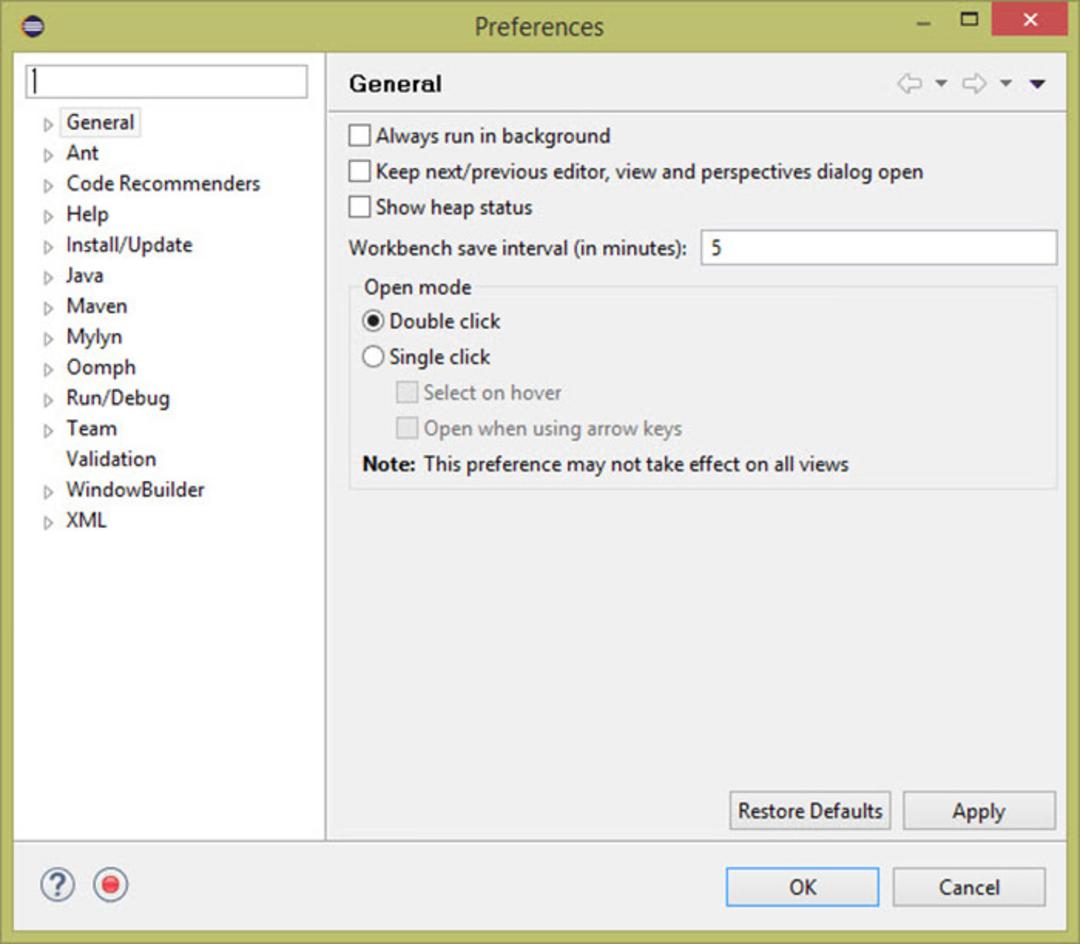This screenshot has height=944, width=1080.
Task: Open forward history dropdown arrow
Action: [1006, 83]
